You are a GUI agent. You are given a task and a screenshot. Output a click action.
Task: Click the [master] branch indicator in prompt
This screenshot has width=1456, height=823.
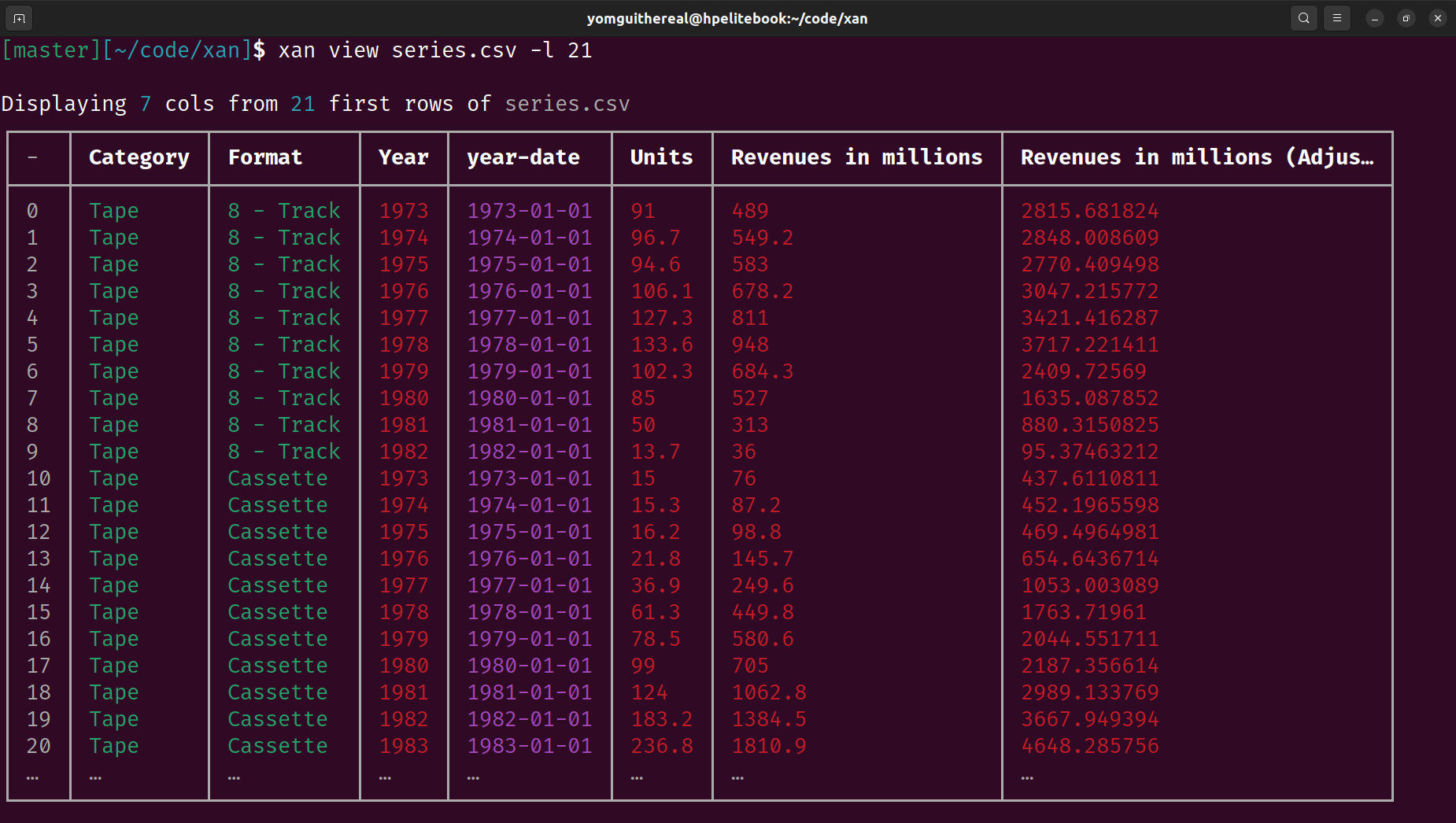pos(50,50)
